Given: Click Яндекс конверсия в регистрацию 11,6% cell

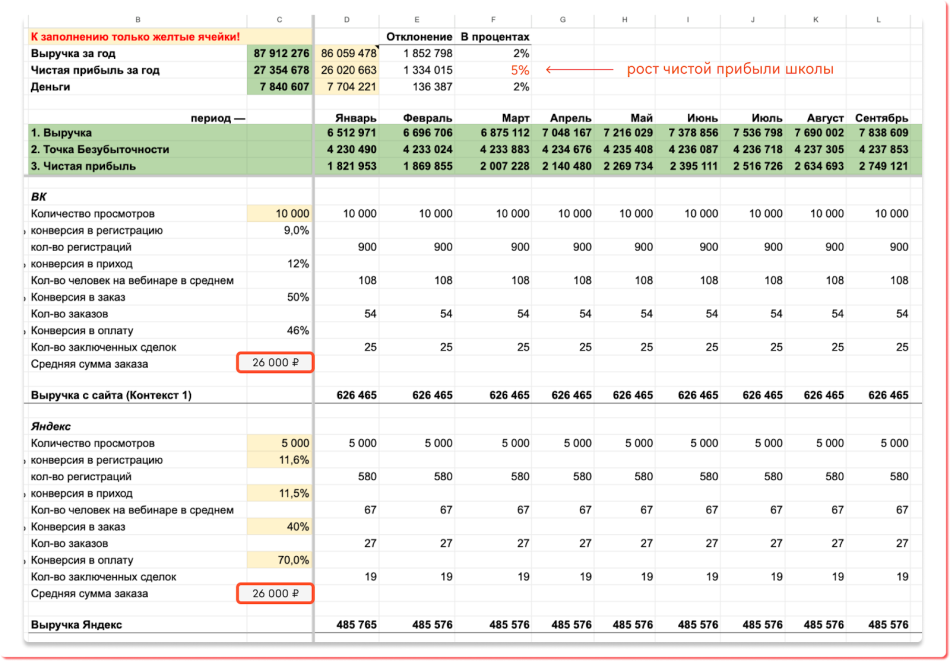Looking at the screenshot, I should 279,460.
